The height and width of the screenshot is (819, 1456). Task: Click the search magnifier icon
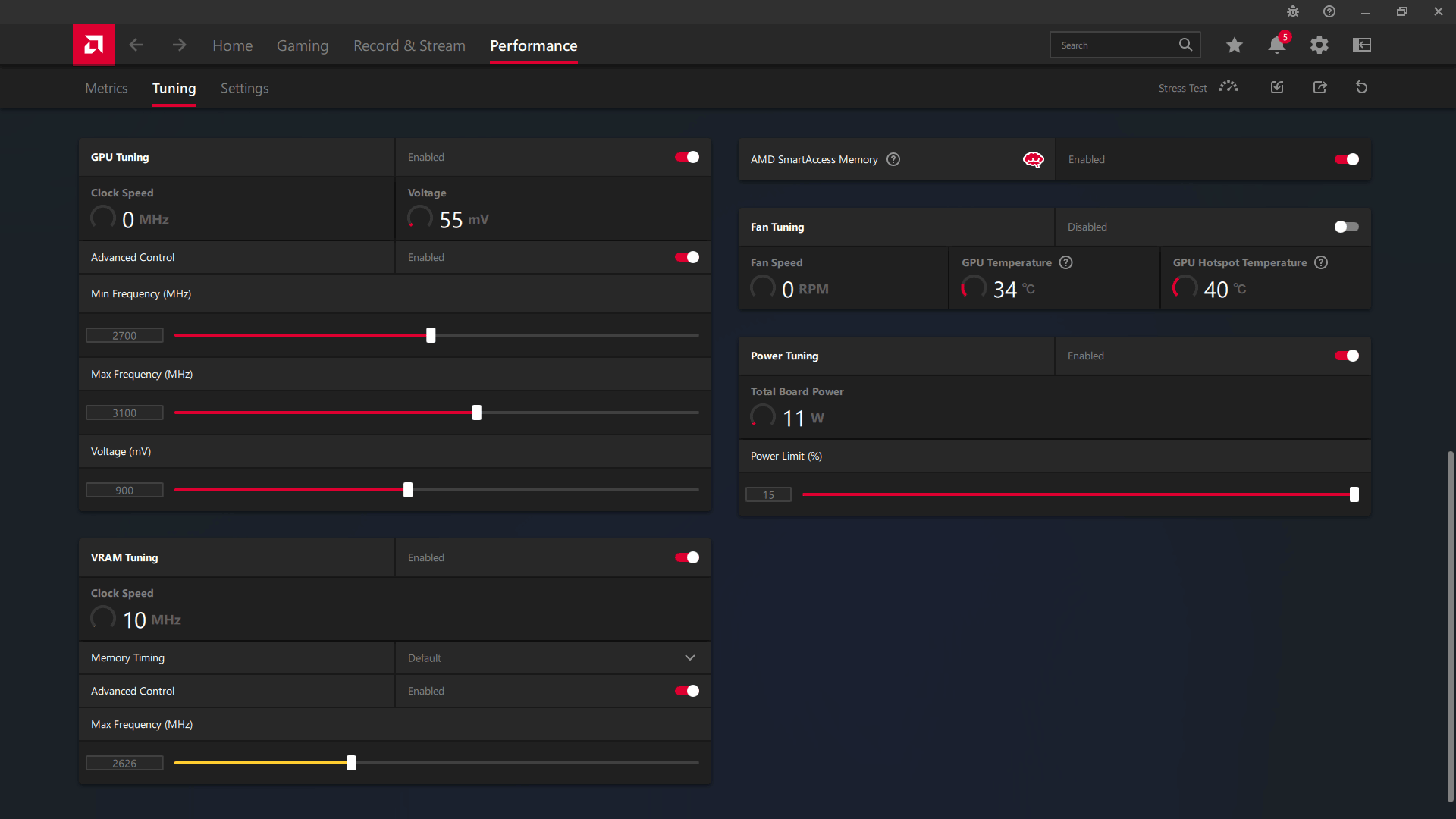pos(1186,44)
